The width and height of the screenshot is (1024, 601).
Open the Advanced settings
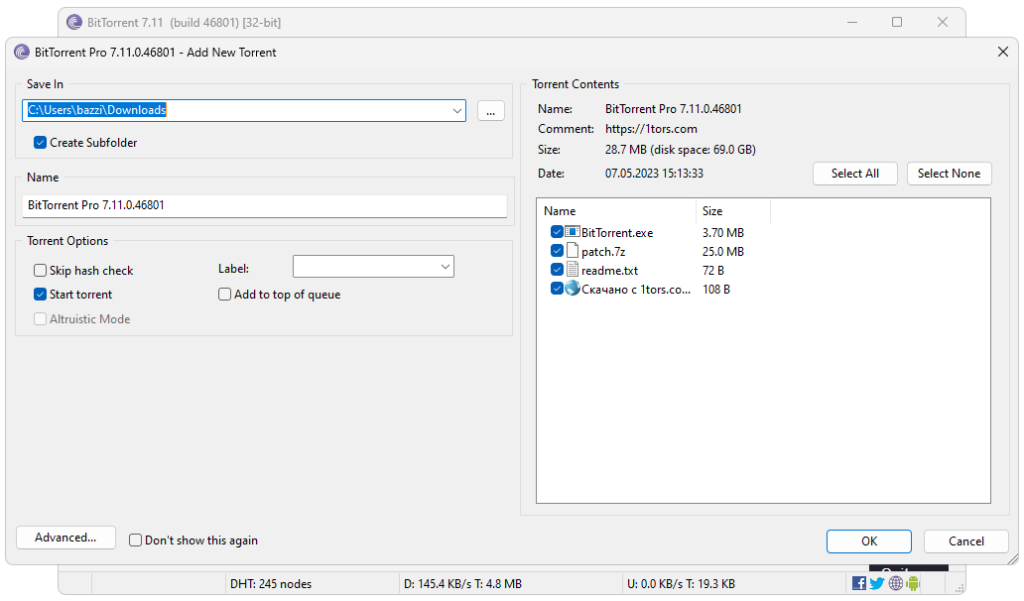[65, 537]
